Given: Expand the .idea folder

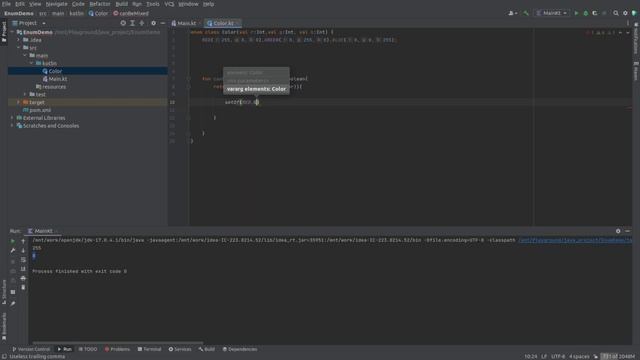Looking at the screenshot, I should [19, 40].
